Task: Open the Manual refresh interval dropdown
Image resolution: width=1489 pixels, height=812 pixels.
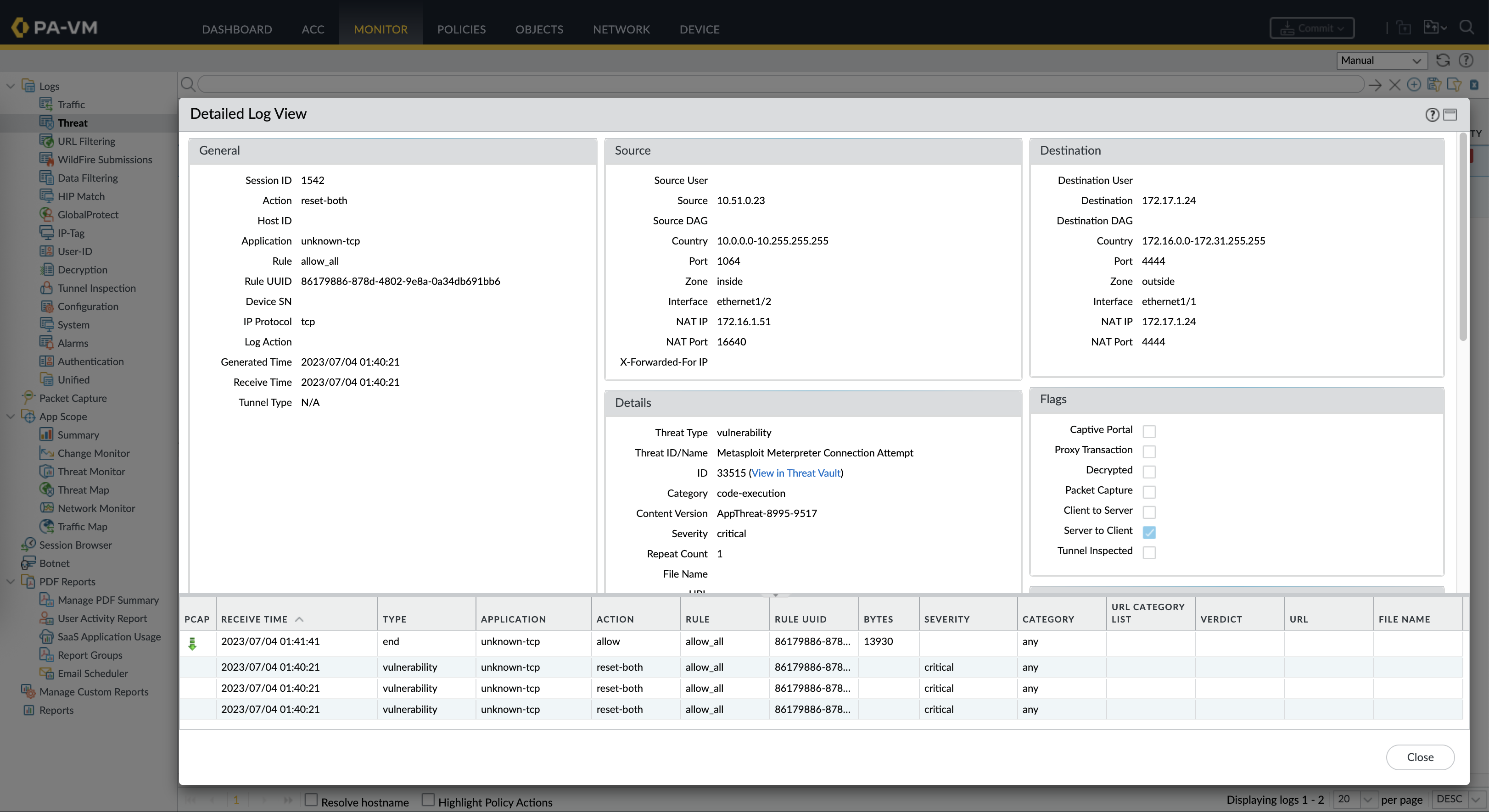Action: 1382,60
